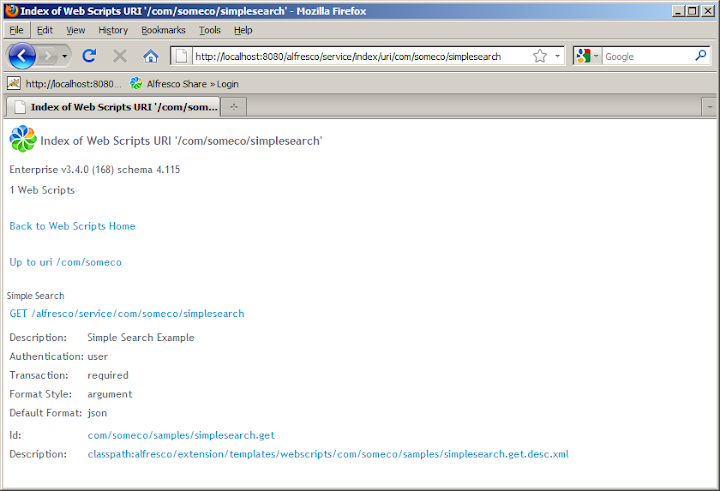The width and height of the screenshot is (720, 491).
Task: Click the Format Style value 'argument'
Action: [110, 395]
